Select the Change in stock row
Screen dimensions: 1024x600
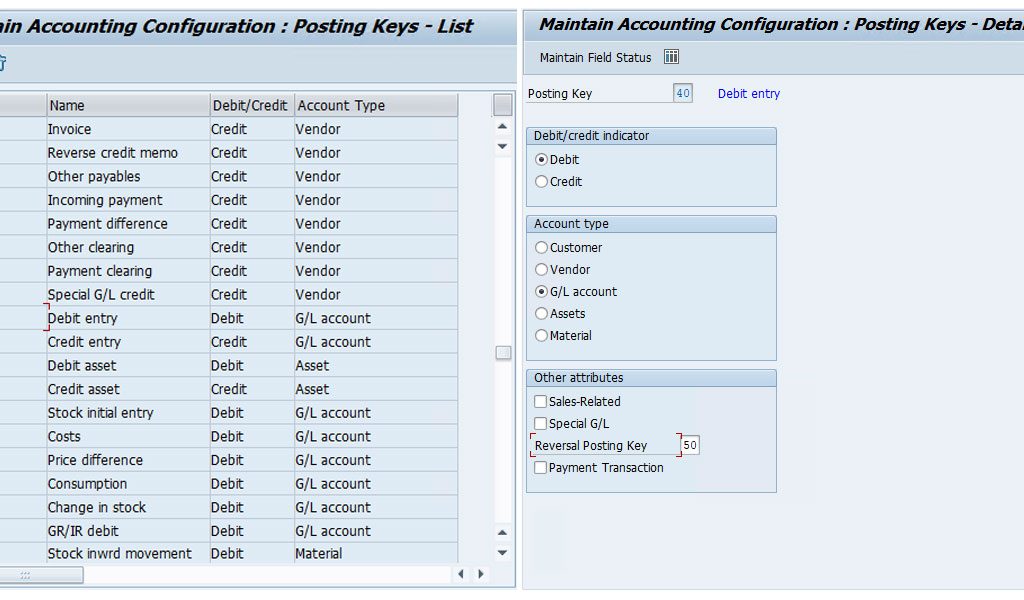click(x=97, y=507)
